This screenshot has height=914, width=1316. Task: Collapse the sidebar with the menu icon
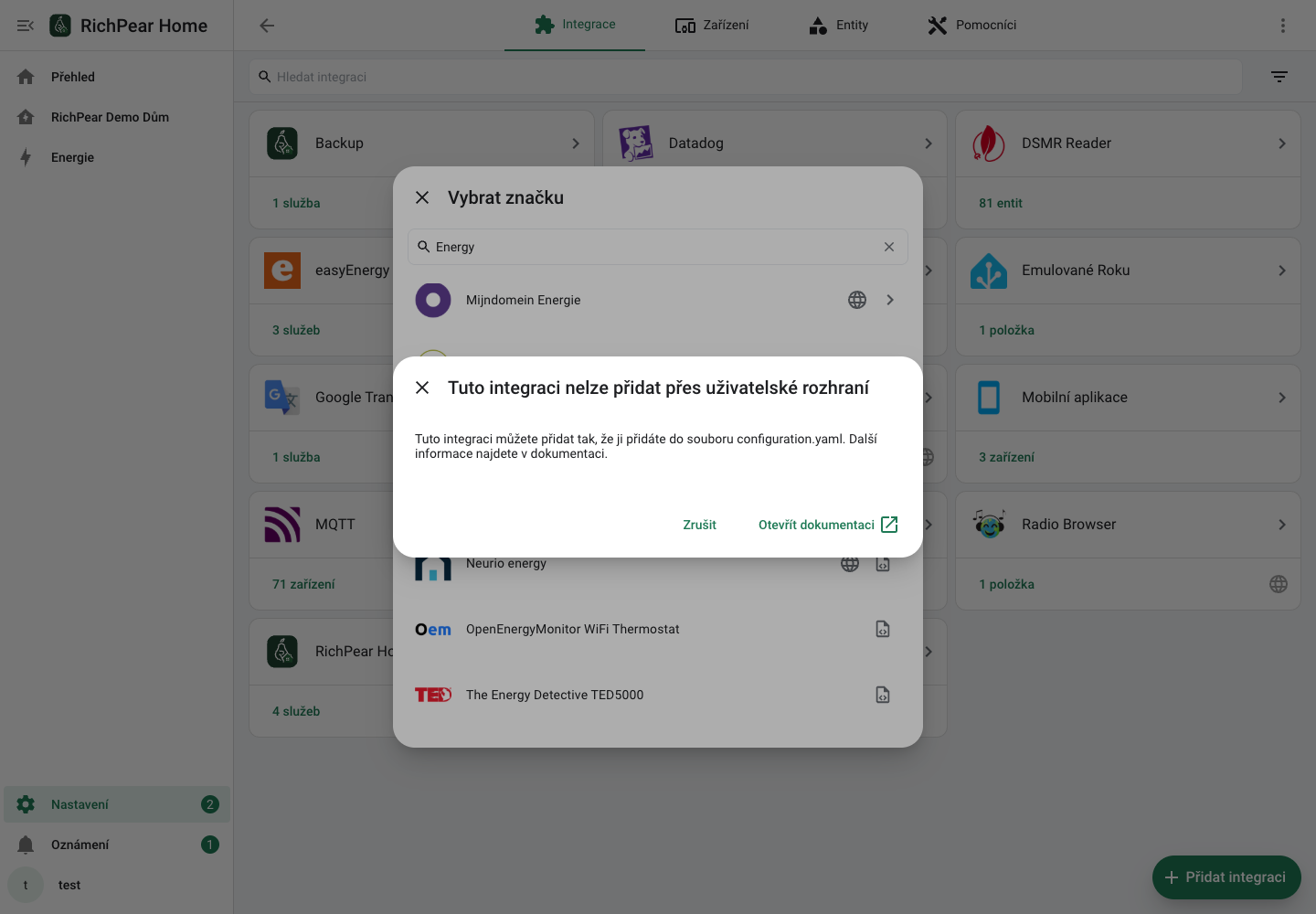26,26
